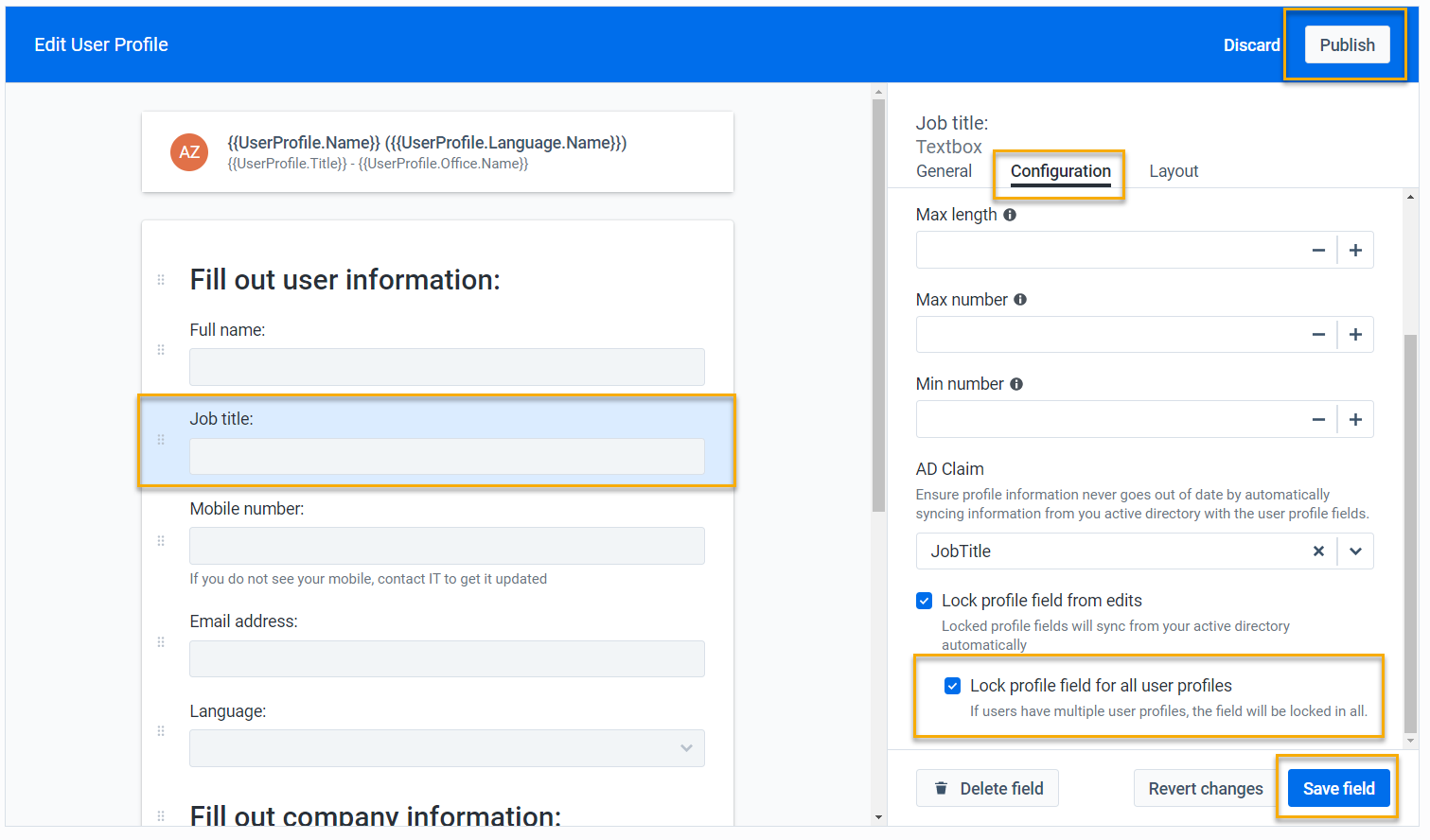The height and width of the screenshot is (840, 1430).
Task: Uncheck Lock profile field from edits
Action: (925, 601)
